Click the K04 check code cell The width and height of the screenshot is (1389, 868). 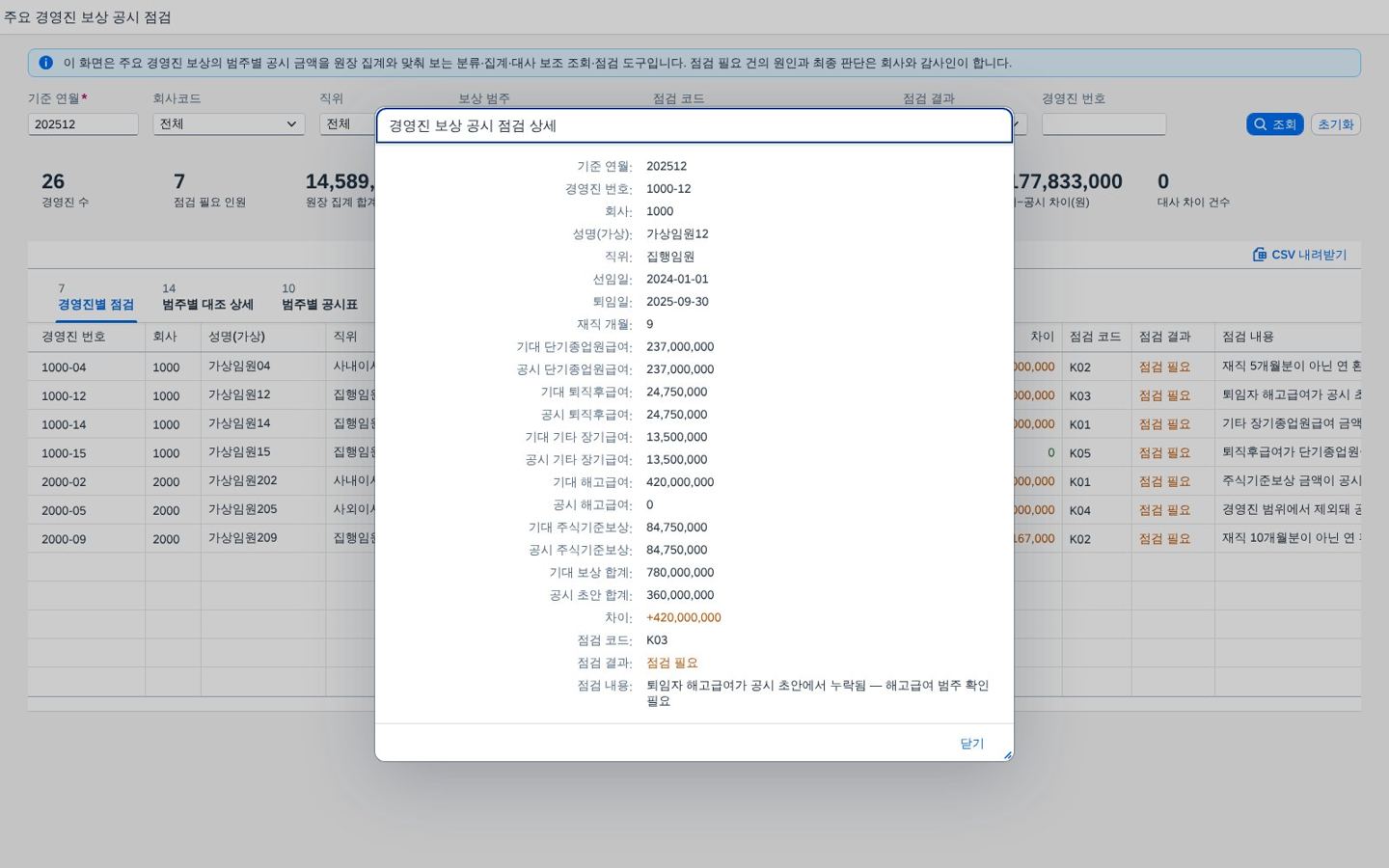(1079, 510)
